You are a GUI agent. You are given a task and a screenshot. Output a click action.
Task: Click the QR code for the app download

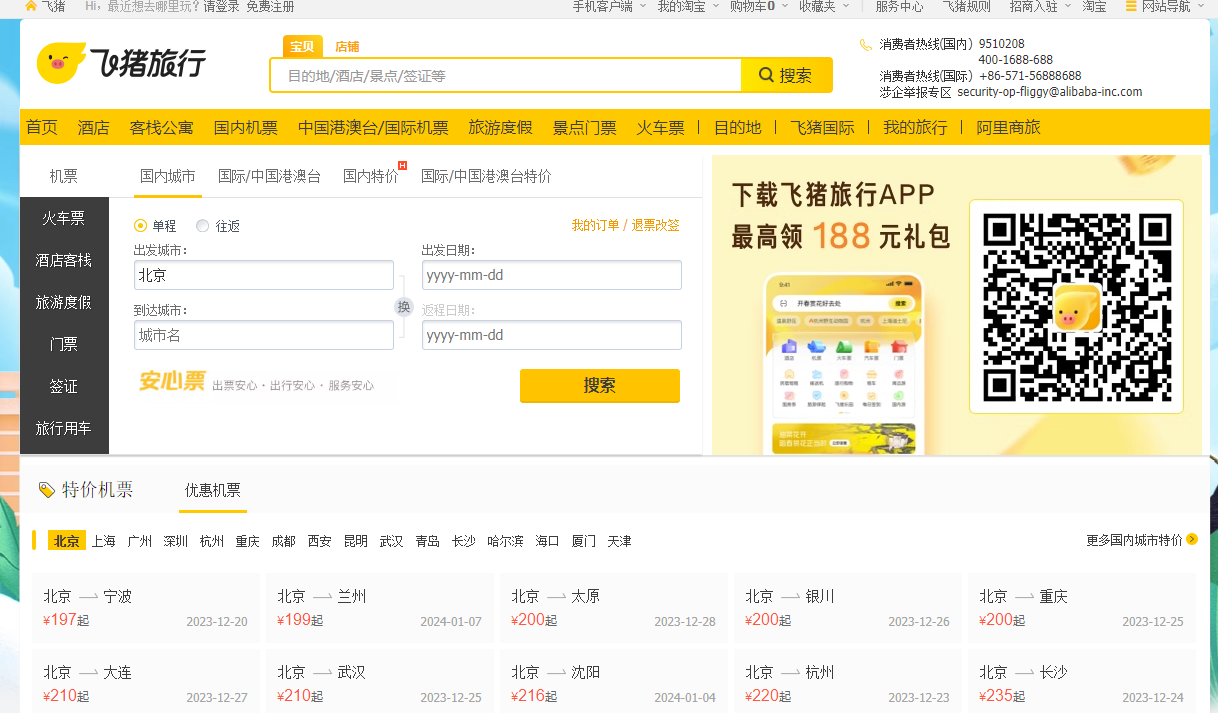coord(1076,307)
